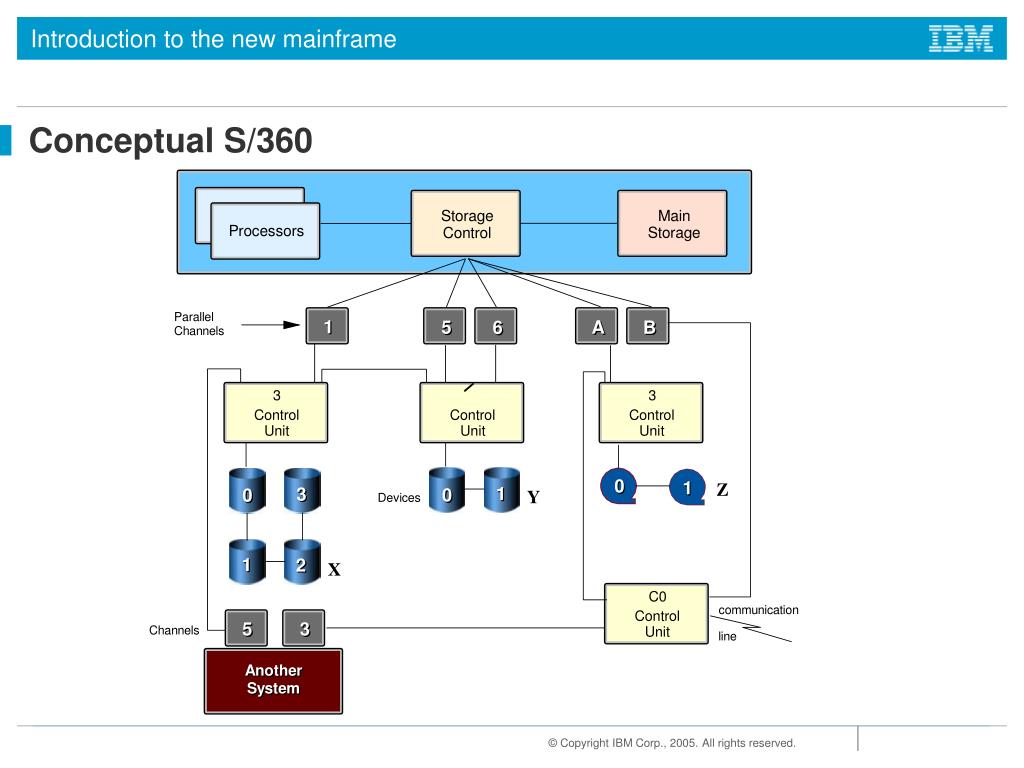Click tape device 1 in group Z
1024x768 pixels.
tap(687, 487)
